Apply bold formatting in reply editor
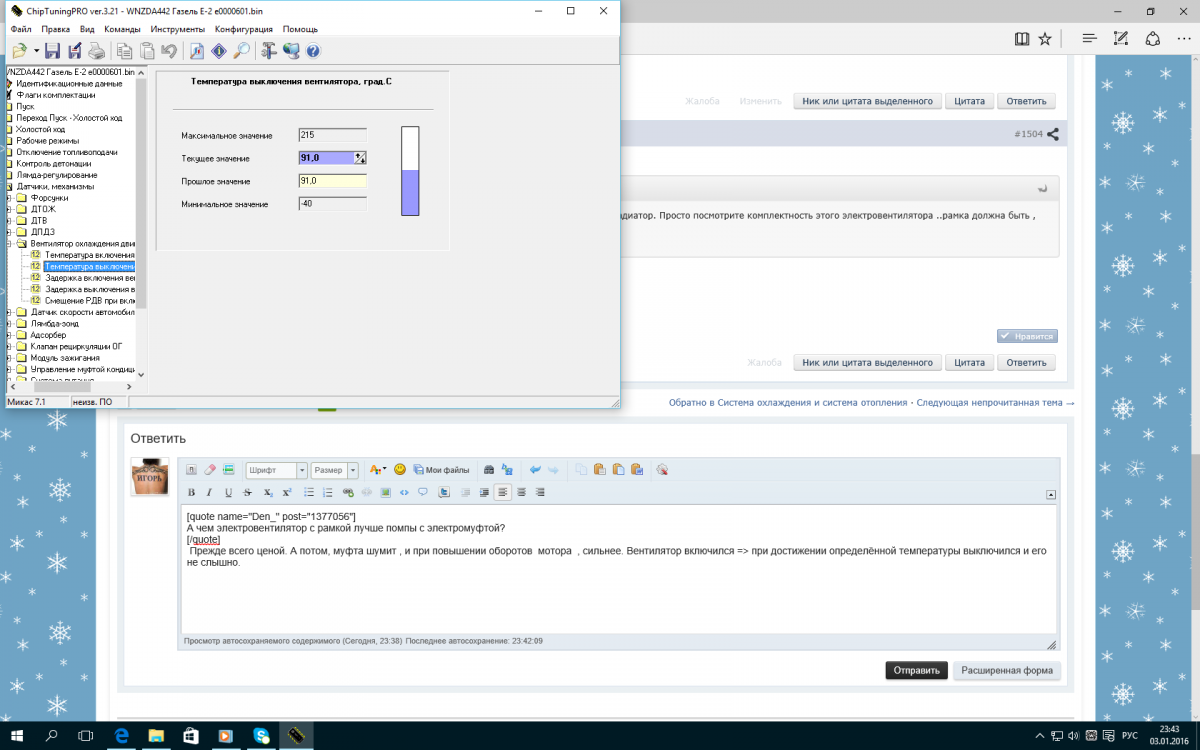Image resolution: width=1200 pixels, height=750 pixels. [191, 492]
